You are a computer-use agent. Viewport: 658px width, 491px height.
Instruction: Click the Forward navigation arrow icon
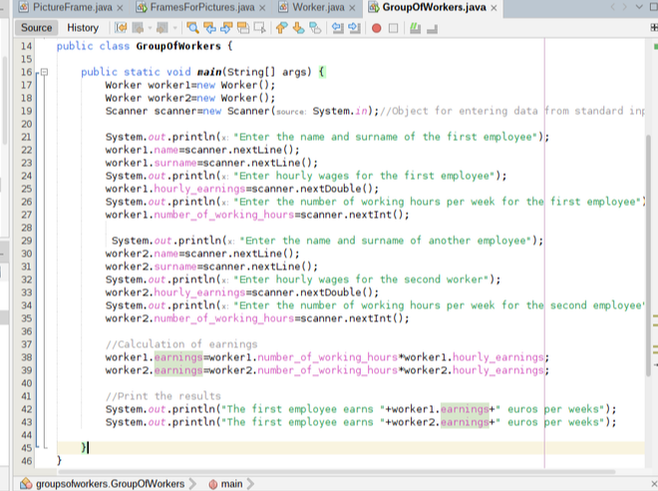point(162,28)
